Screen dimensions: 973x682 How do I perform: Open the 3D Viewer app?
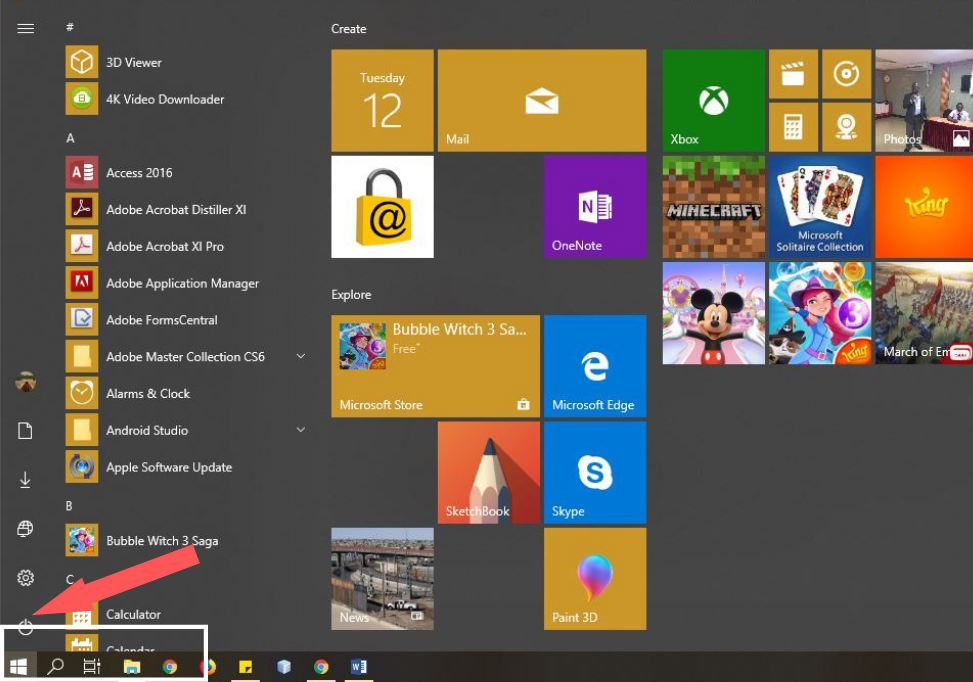(135, 62)
